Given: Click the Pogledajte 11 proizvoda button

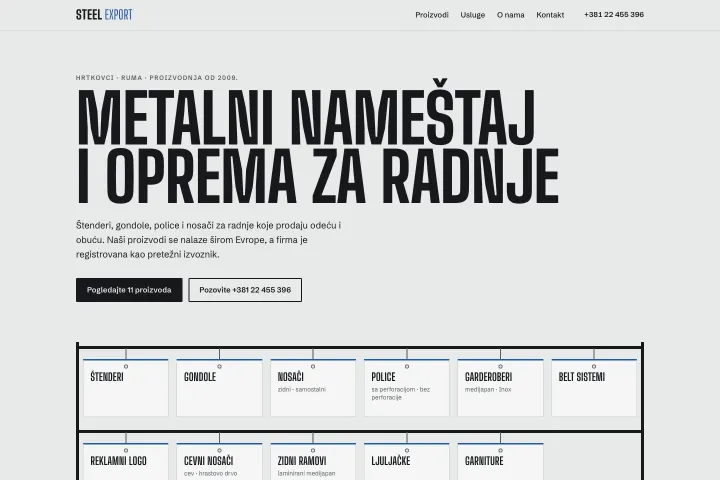Looking at the screenshot, I should (x=129, y=290).
